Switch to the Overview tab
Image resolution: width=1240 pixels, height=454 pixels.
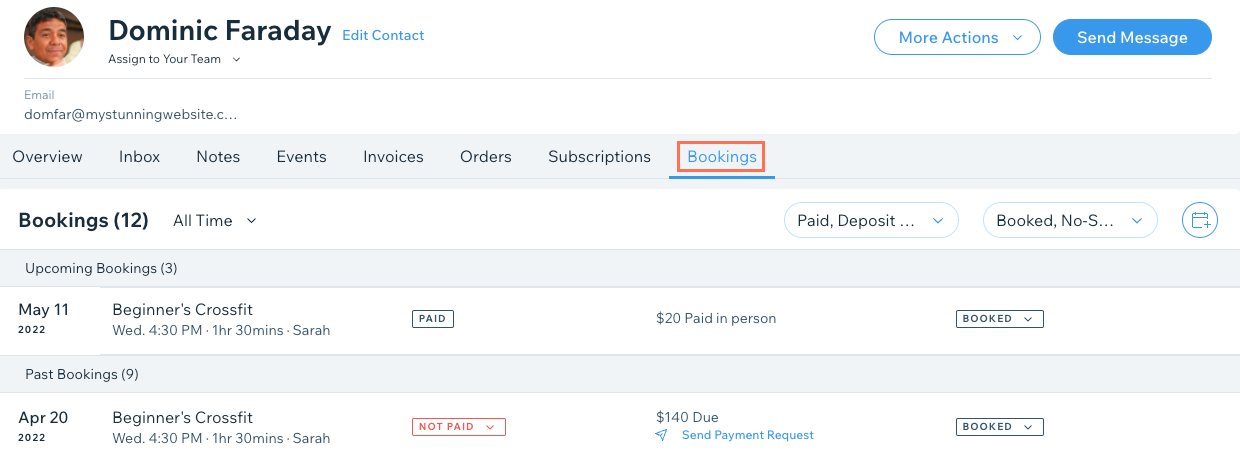[x=47, y=157]
